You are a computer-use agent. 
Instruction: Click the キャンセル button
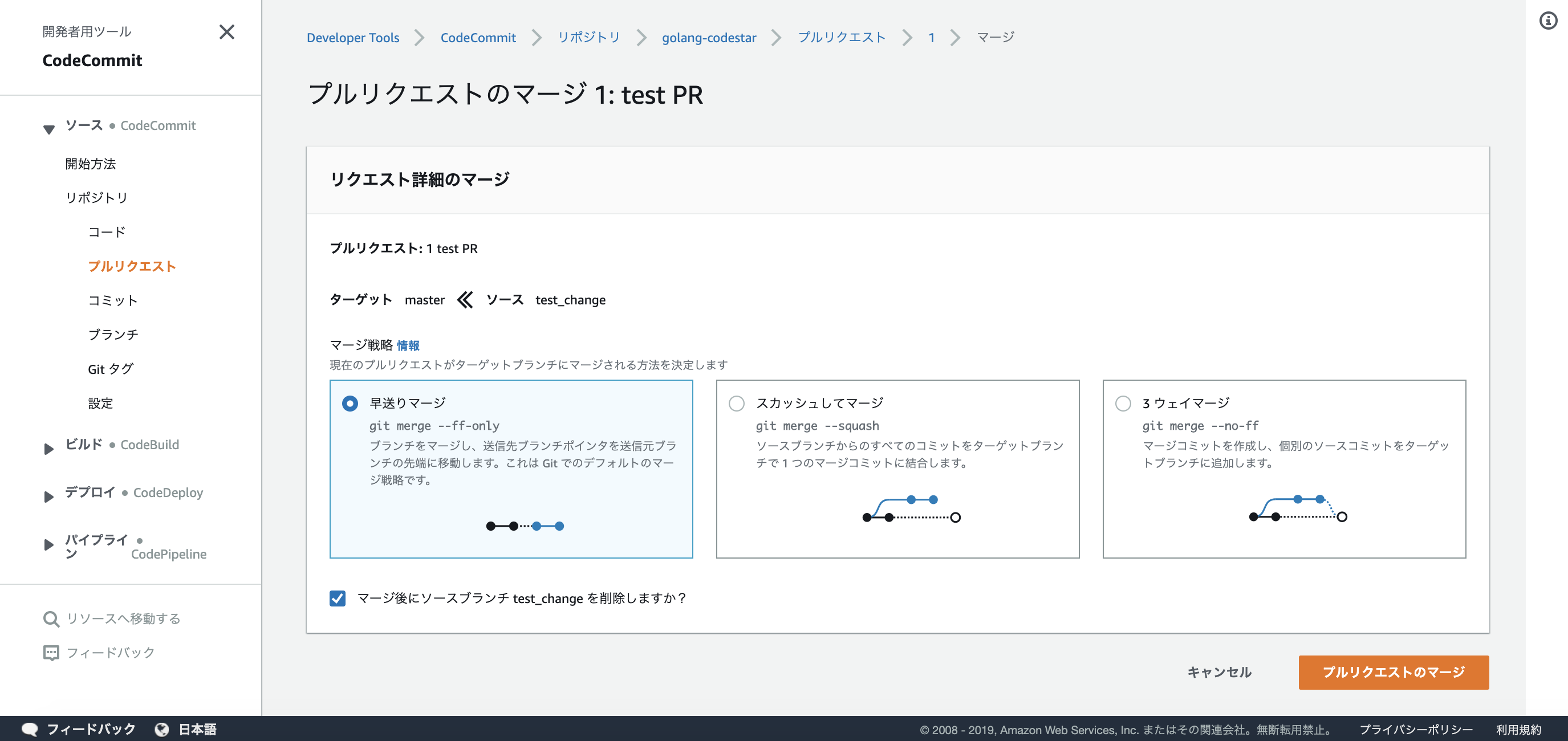1219,671
